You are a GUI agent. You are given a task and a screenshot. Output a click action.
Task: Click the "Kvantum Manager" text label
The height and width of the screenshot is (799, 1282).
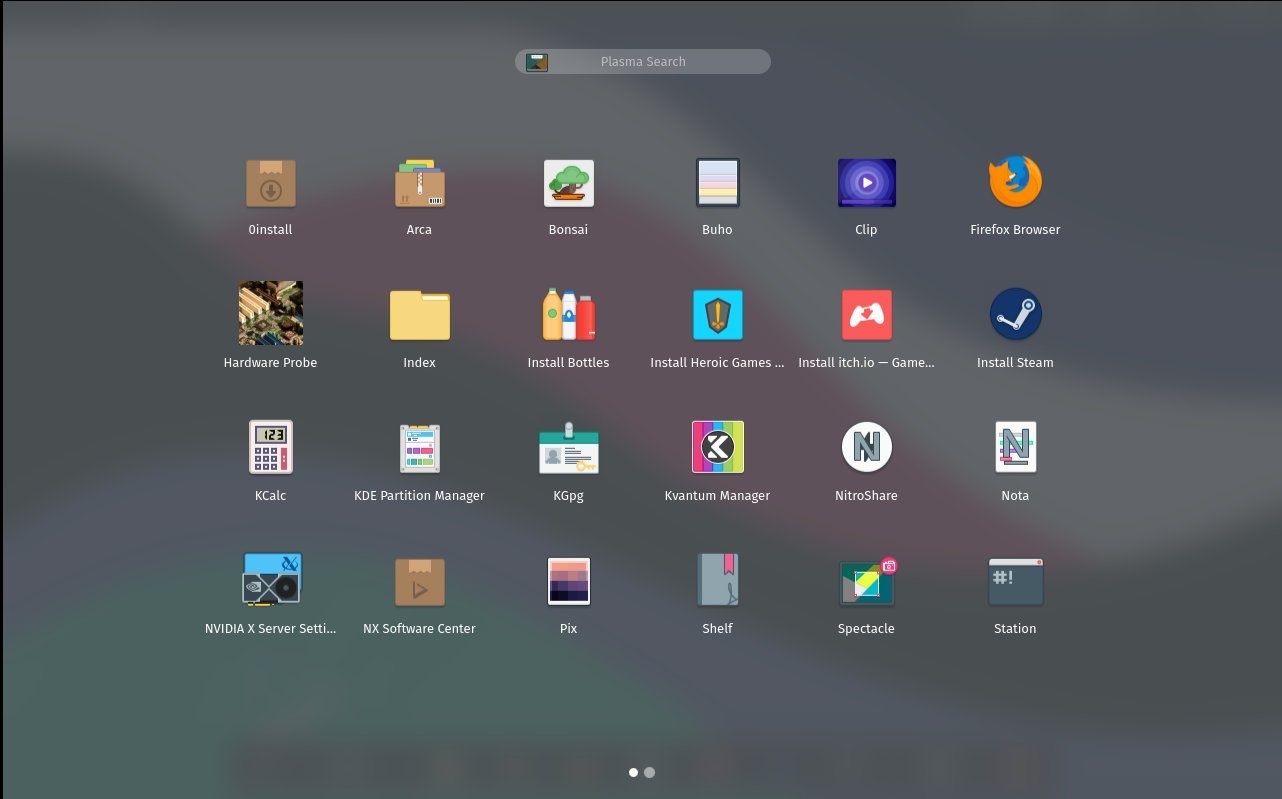click(x=718, y=495)
